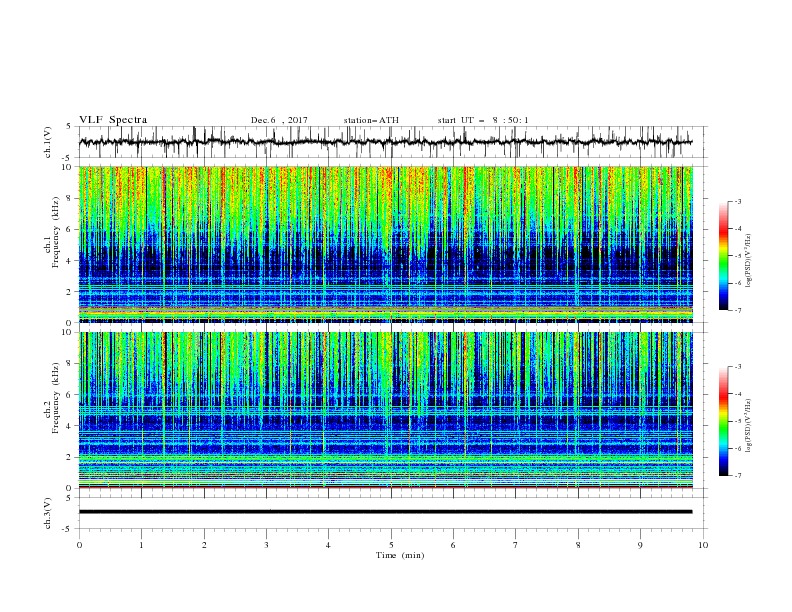The image size is (792, 612).
Task: Click time axis tick label "4"
Action: point(328,545)
